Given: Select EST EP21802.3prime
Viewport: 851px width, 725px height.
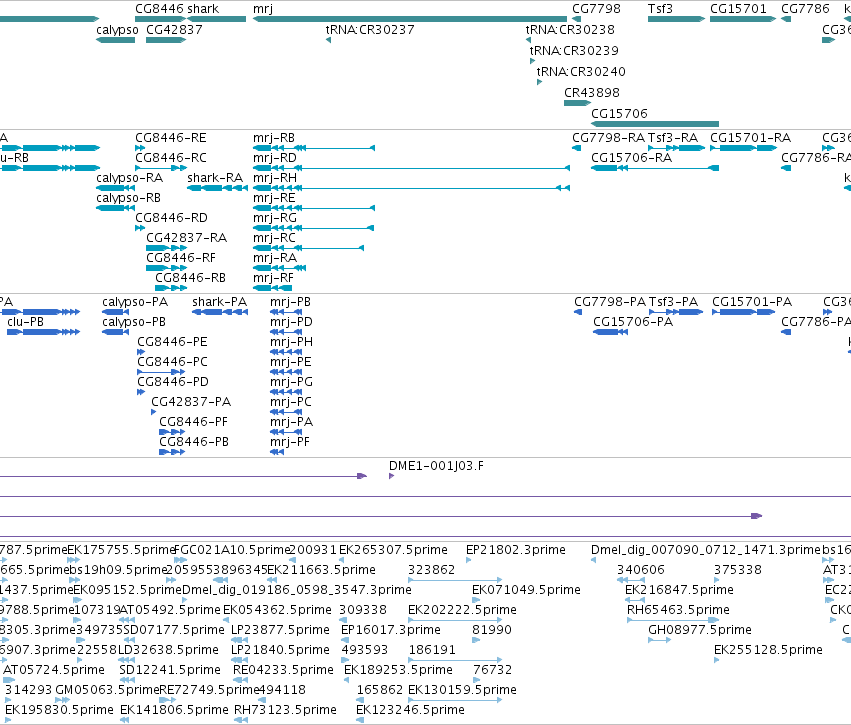Looking at the screenshot, I should point(469,560).
